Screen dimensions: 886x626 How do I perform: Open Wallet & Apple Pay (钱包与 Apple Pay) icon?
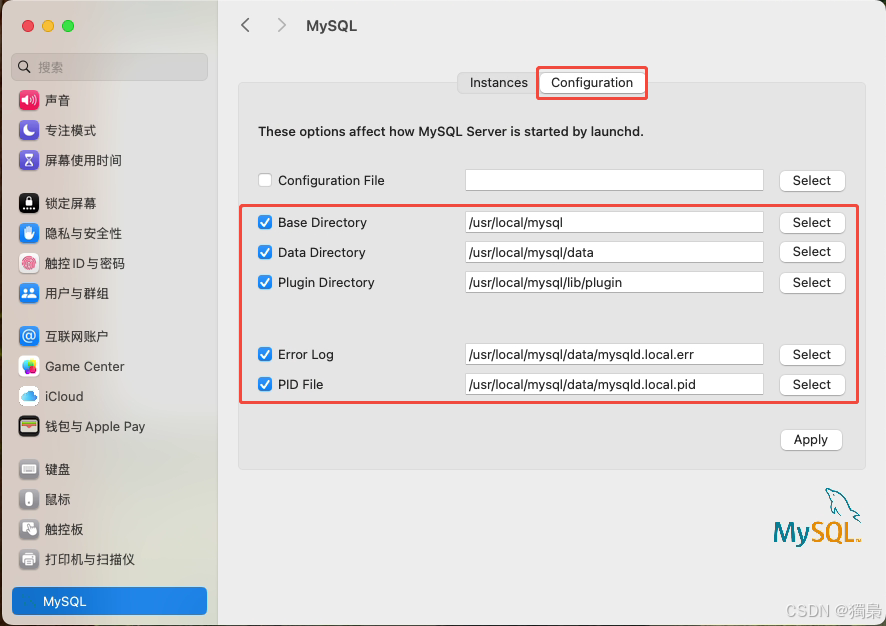coord(29,426)
